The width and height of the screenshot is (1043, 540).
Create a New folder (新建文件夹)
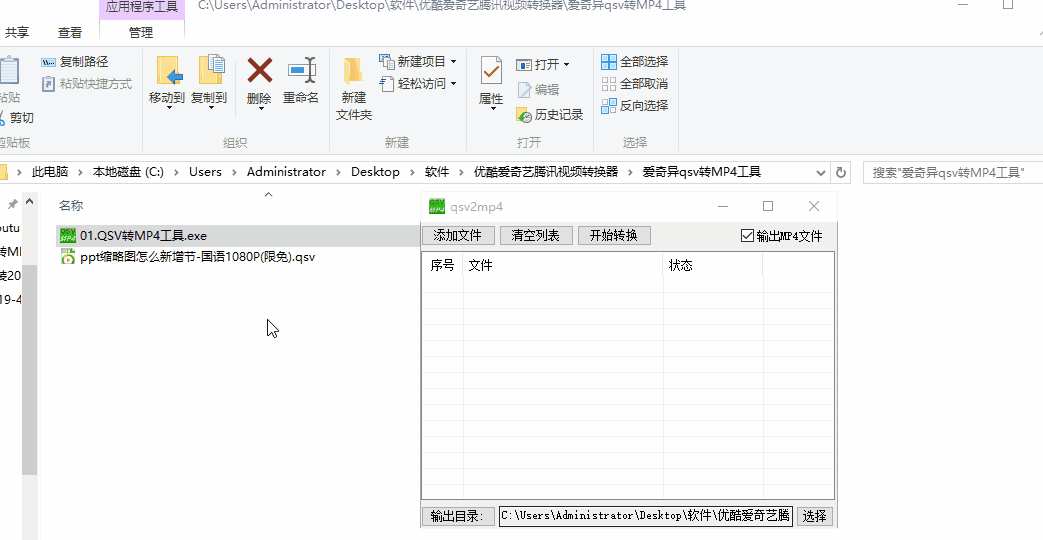pos(354,89)
